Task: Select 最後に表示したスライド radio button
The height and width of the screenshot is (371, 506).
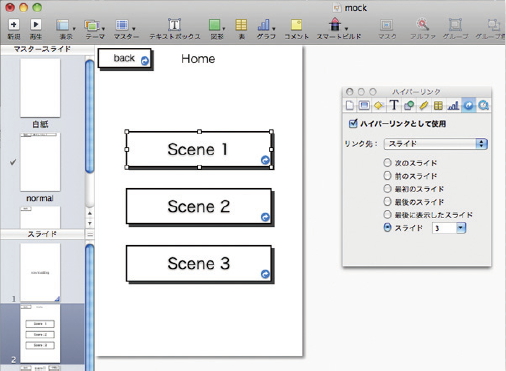Action: tap(387, 215)
